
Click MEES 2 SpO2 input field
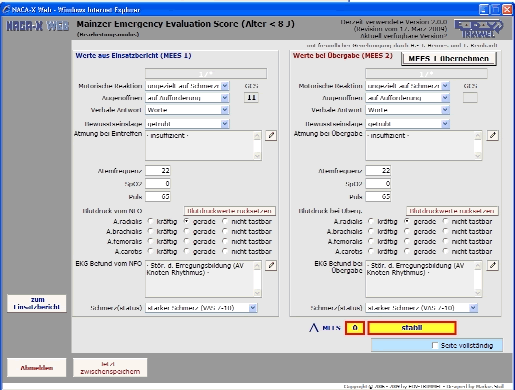point(378,183)
